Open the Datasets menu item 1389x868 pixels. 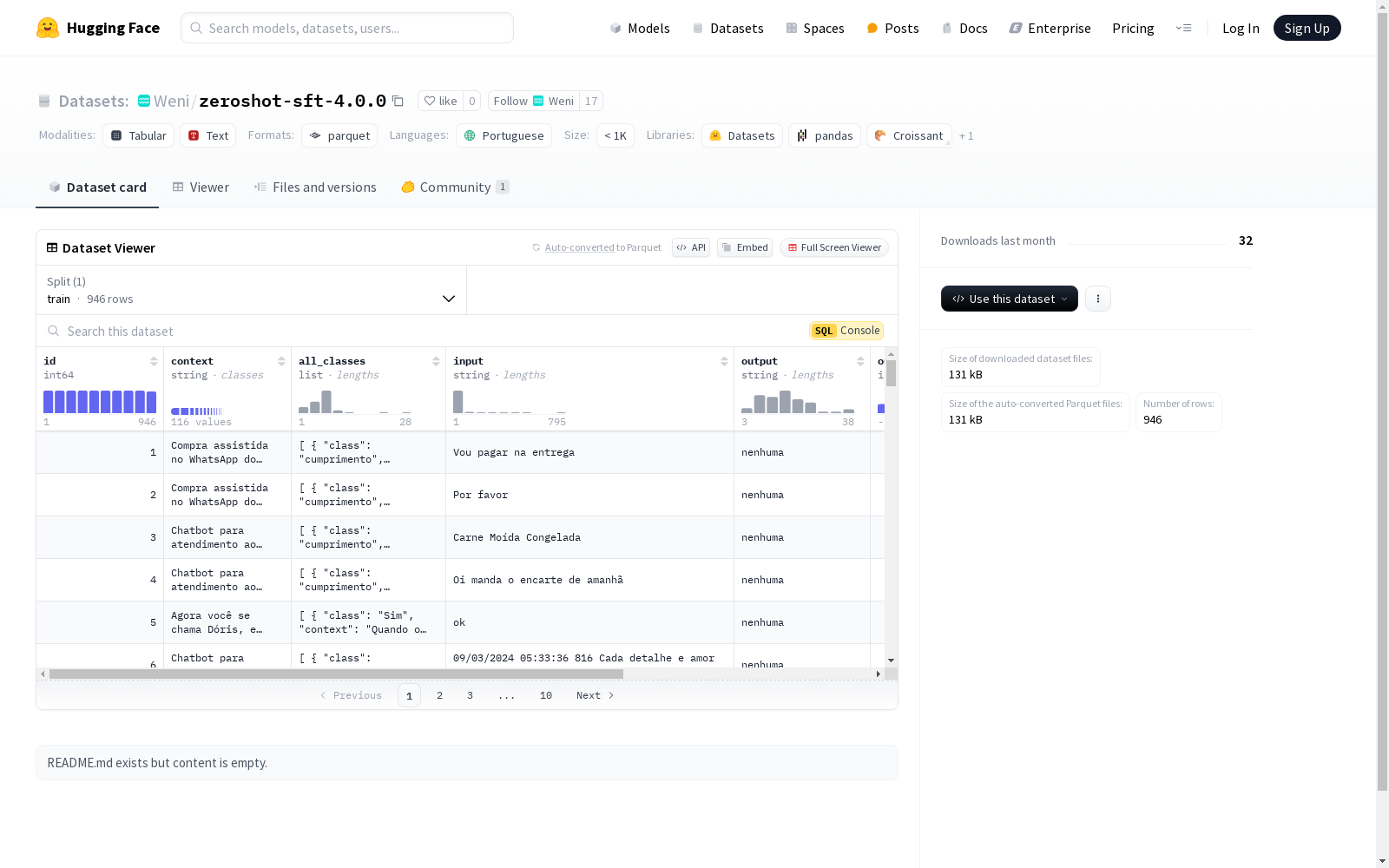point(727,28)
